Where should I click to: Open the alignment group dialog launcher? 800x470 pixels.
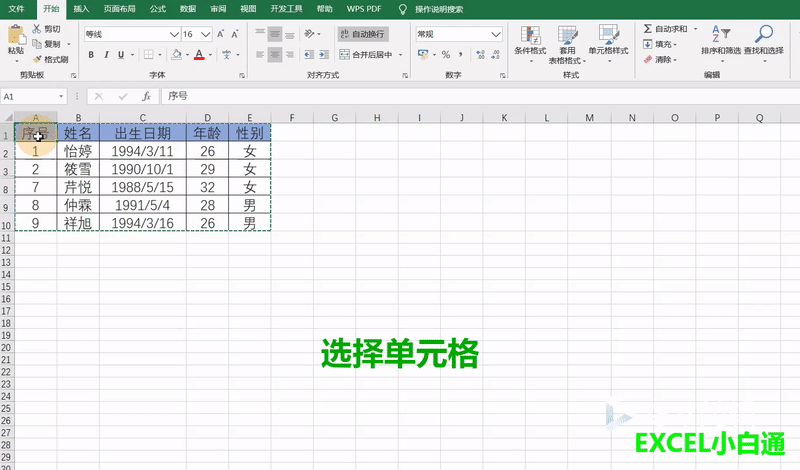coord(405,76)
